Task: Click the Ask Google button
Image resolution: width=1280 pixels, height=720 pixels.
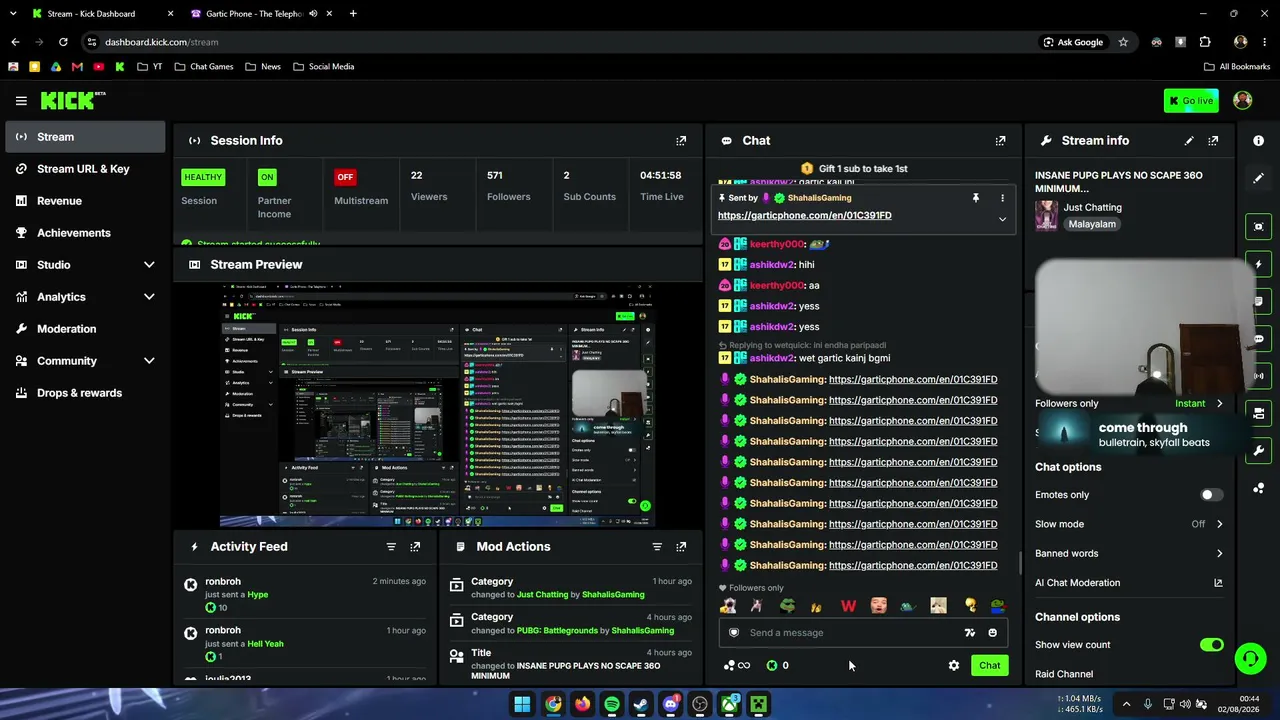Action: click(x=1073, y=42)
